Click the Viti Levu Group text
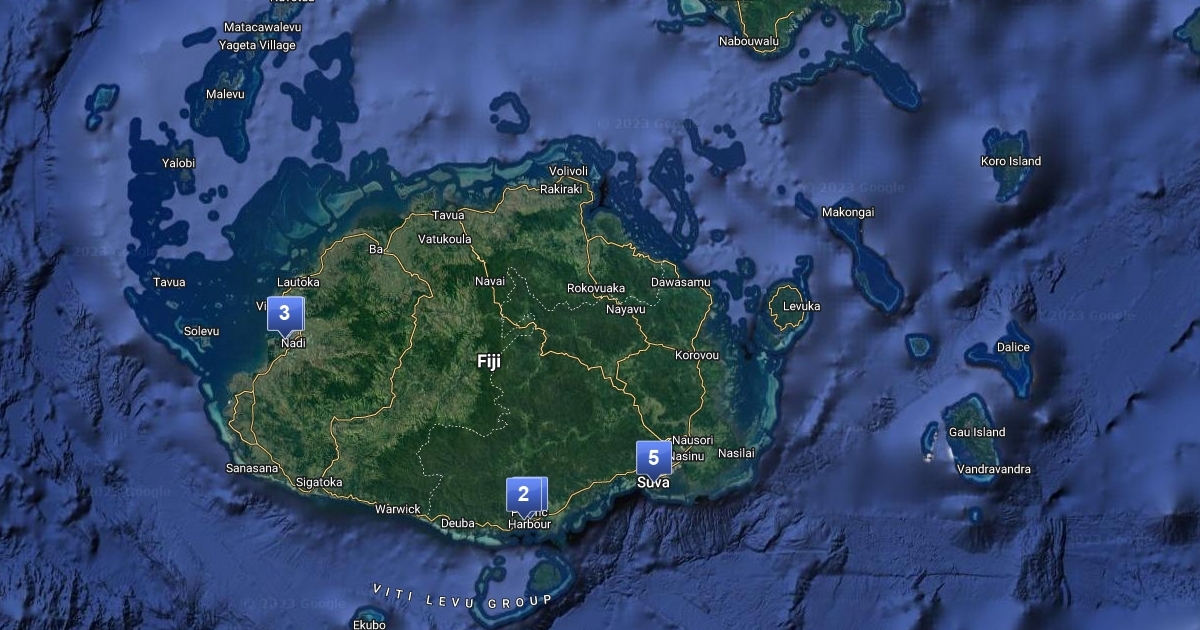1200x630 pixels. 462,598
